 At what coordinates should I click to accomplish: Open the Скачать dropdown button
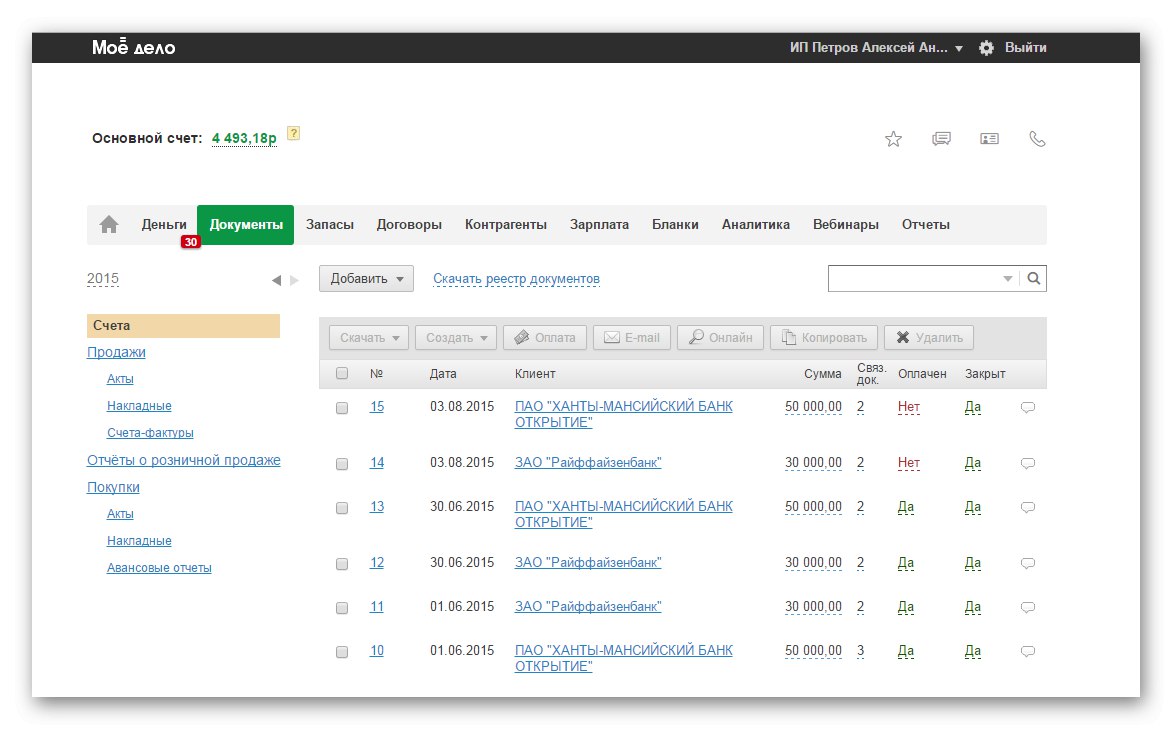(x=369, y=338)
